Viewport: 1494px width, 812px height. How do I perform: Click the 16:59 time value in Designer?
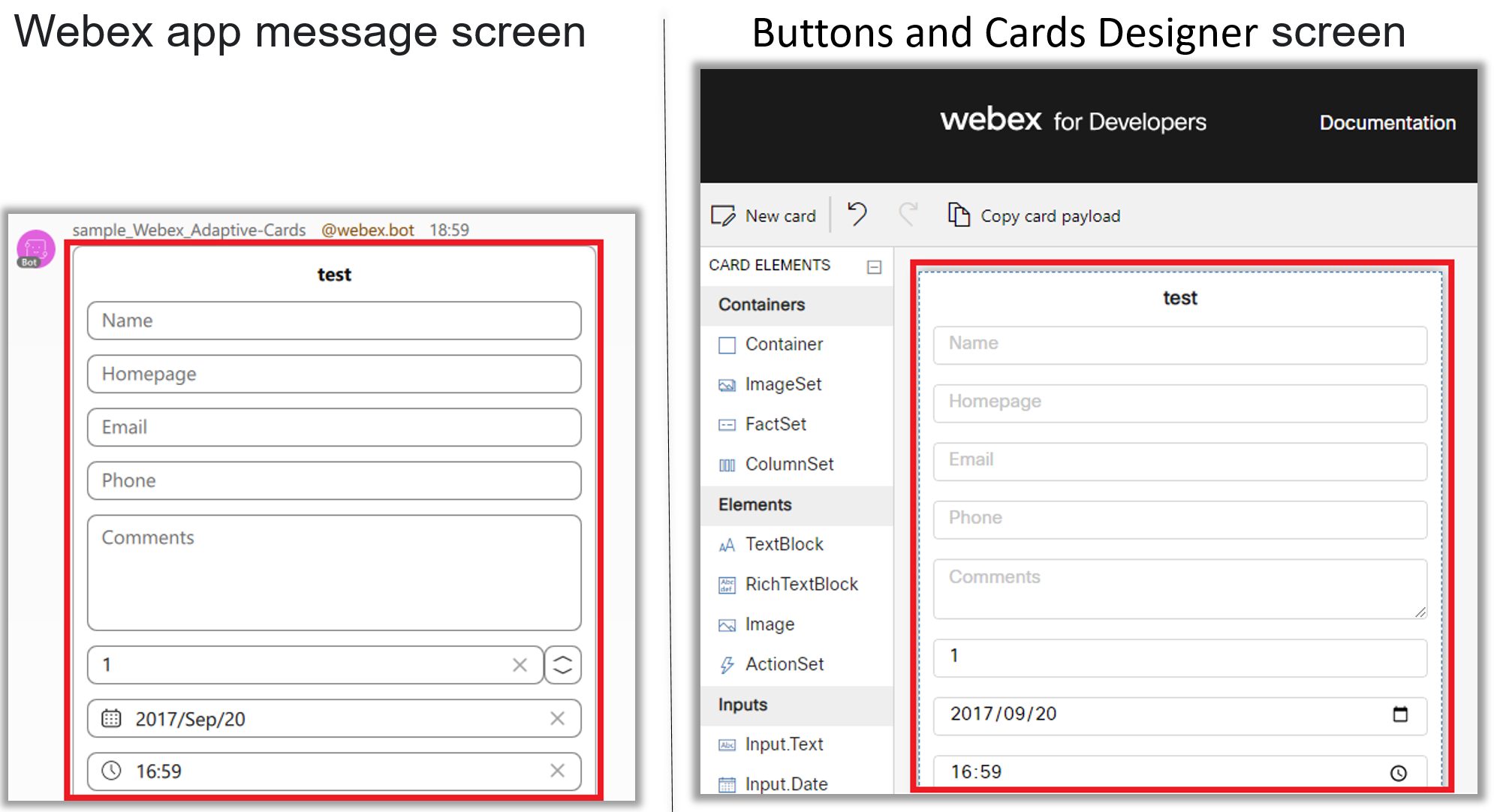[976, 771]
